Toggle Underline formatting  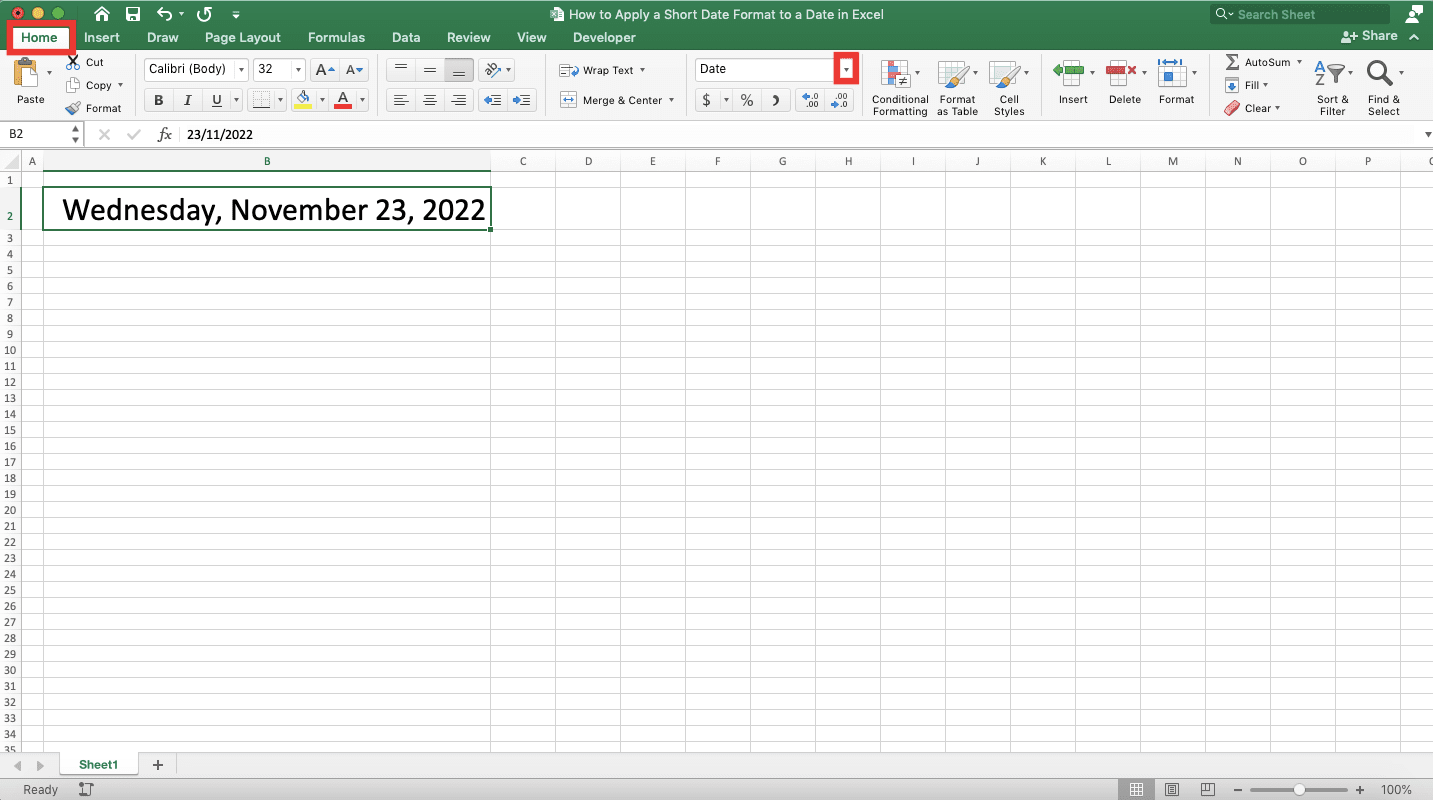pos(215,100)
